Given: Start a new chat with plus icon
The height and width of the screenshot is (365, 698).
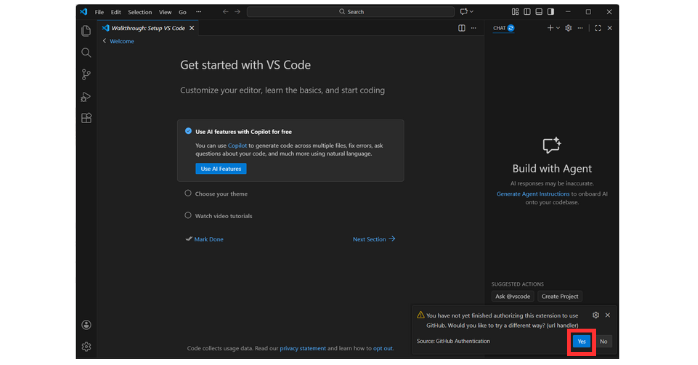Looking at the screenshot, I should pyautogui.click(x=550, y=28).
